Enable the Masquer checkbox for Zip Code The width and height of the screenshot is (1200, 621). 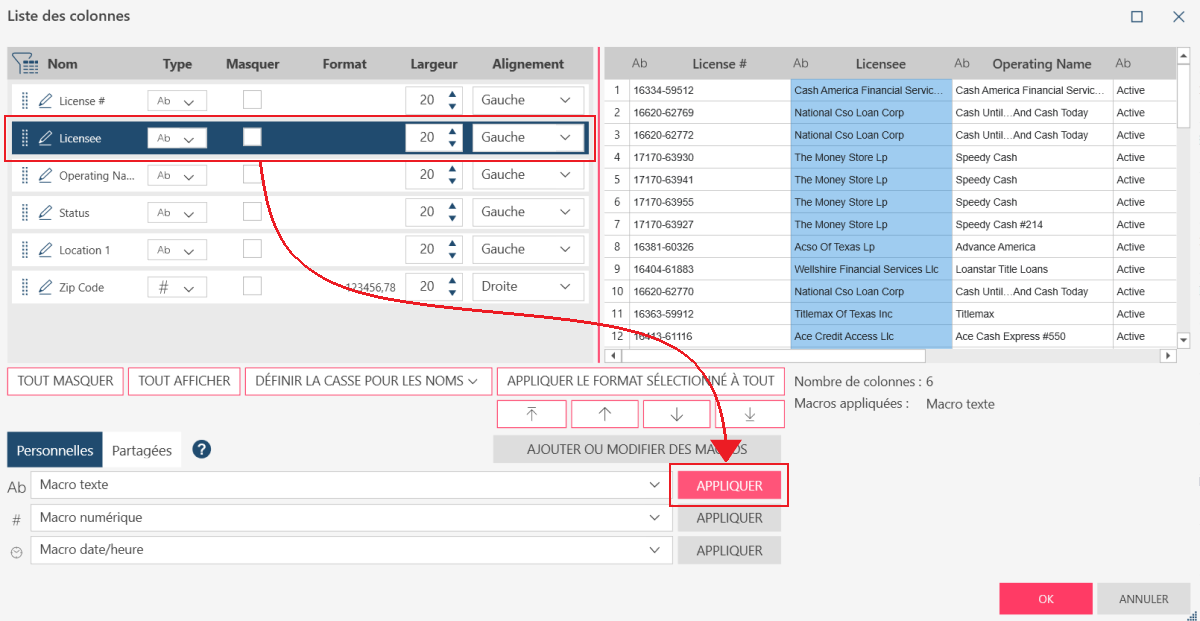pos(253,286)
